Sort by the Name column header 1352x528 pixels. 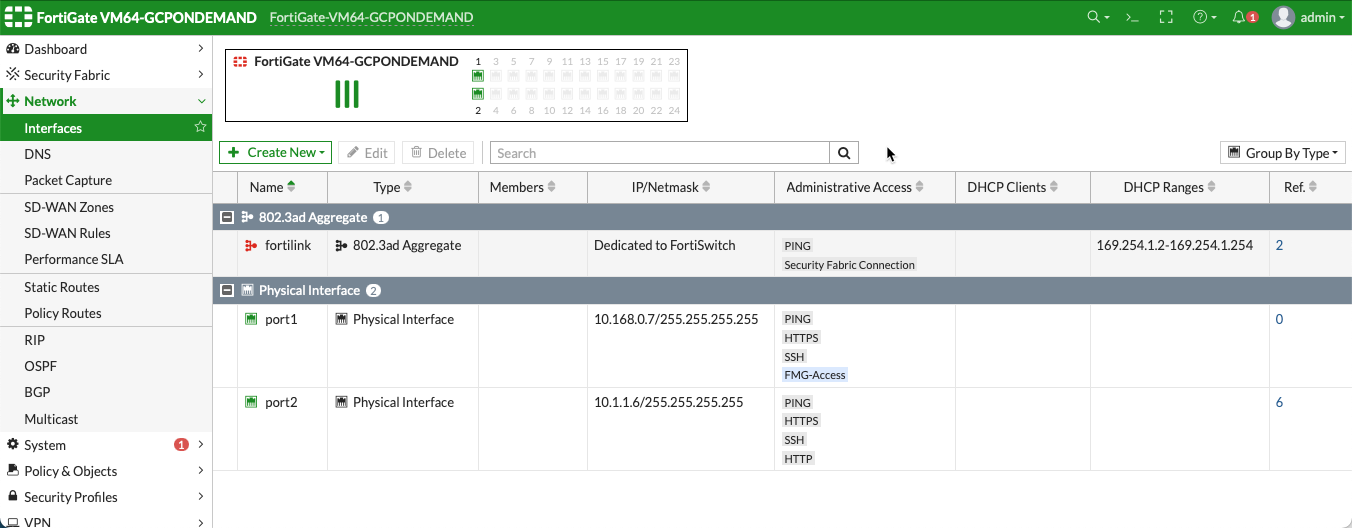pos(267,187)
